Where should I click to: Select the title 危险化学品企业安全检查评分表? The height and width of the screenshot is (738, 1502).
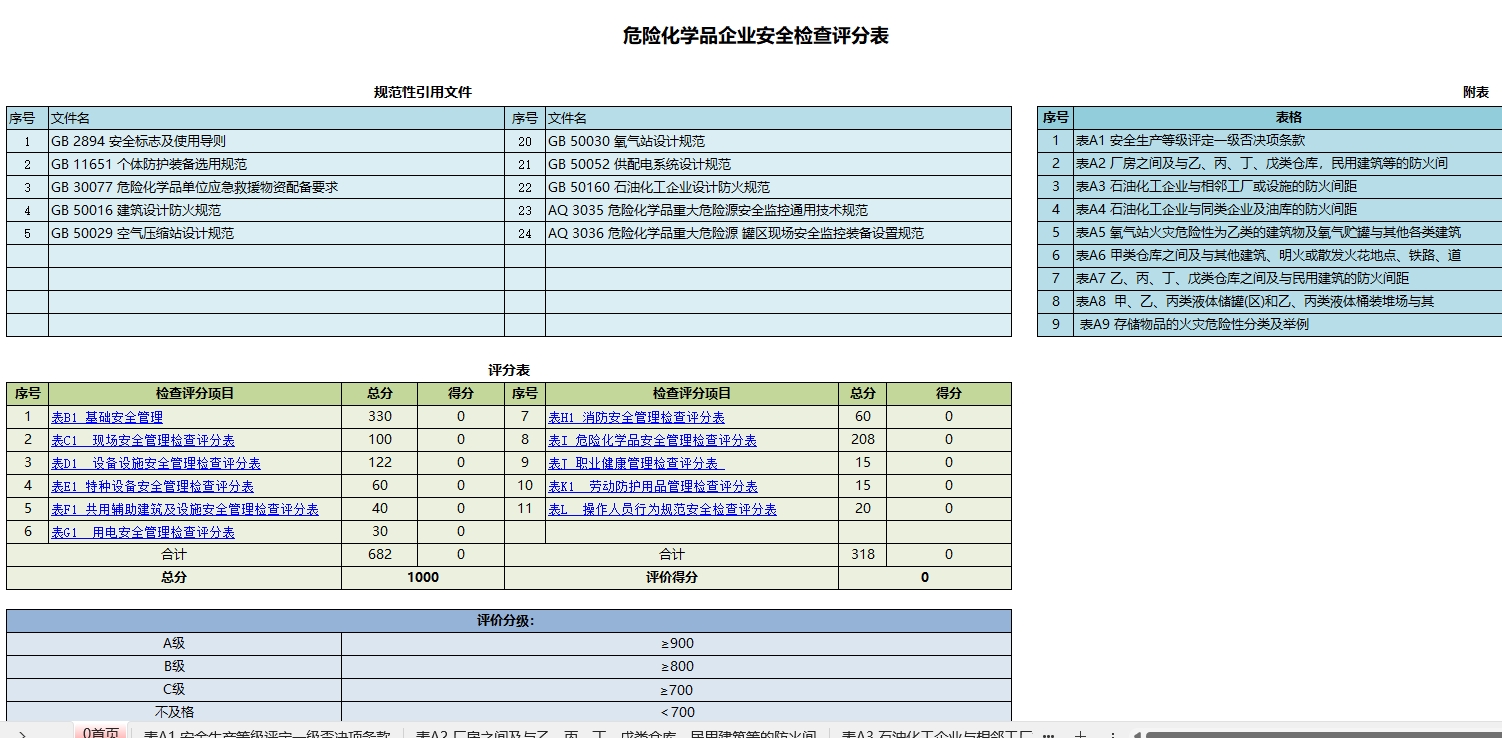755,36
